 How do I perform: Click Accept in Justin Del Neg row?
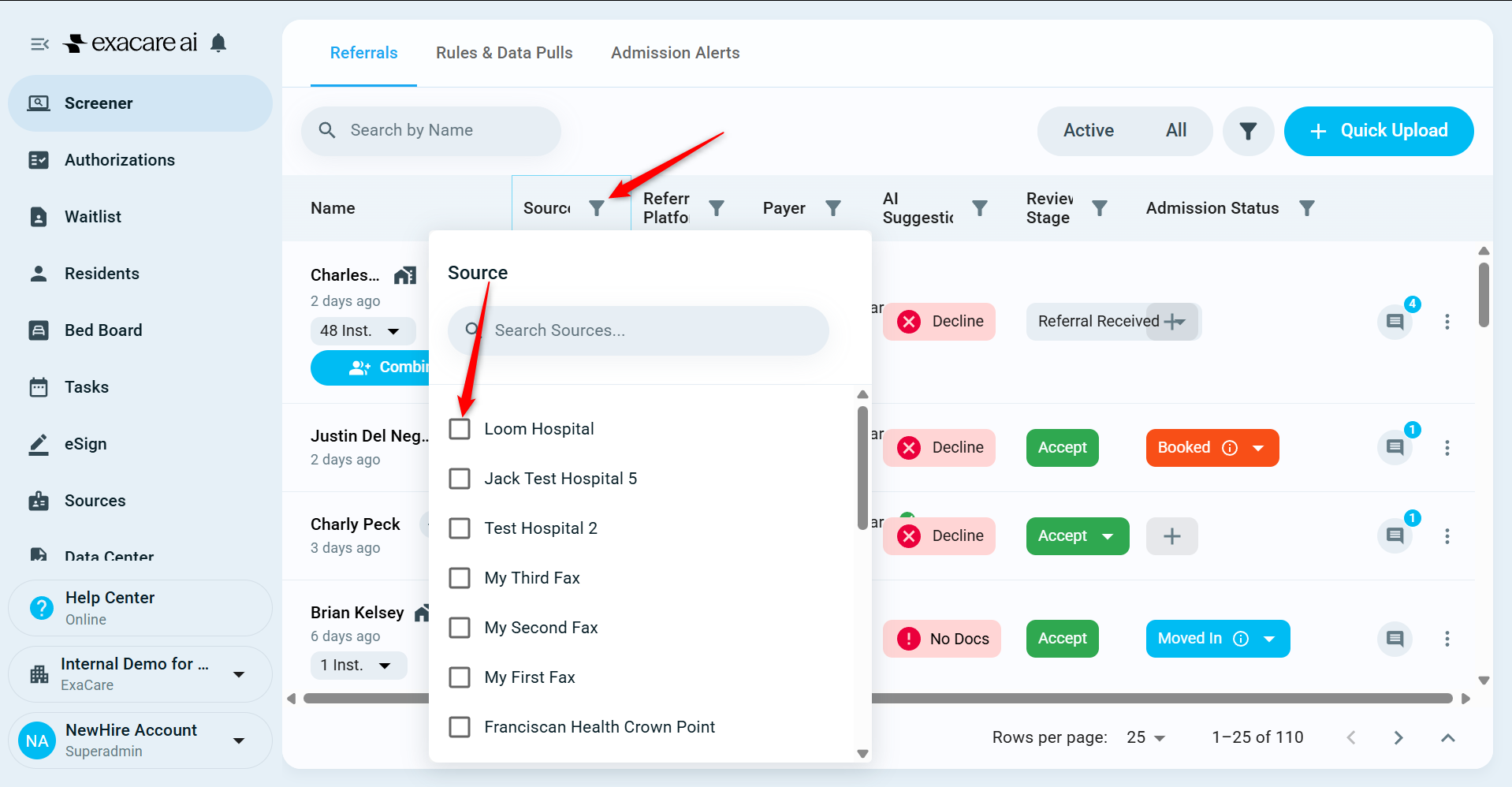tap(1062, 448)
